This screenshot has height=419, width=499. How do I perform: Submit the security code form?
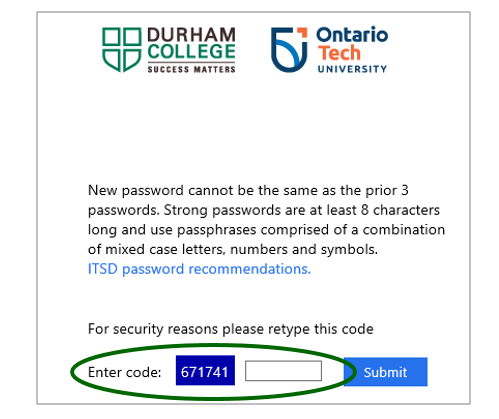click(x=386, y=372)
